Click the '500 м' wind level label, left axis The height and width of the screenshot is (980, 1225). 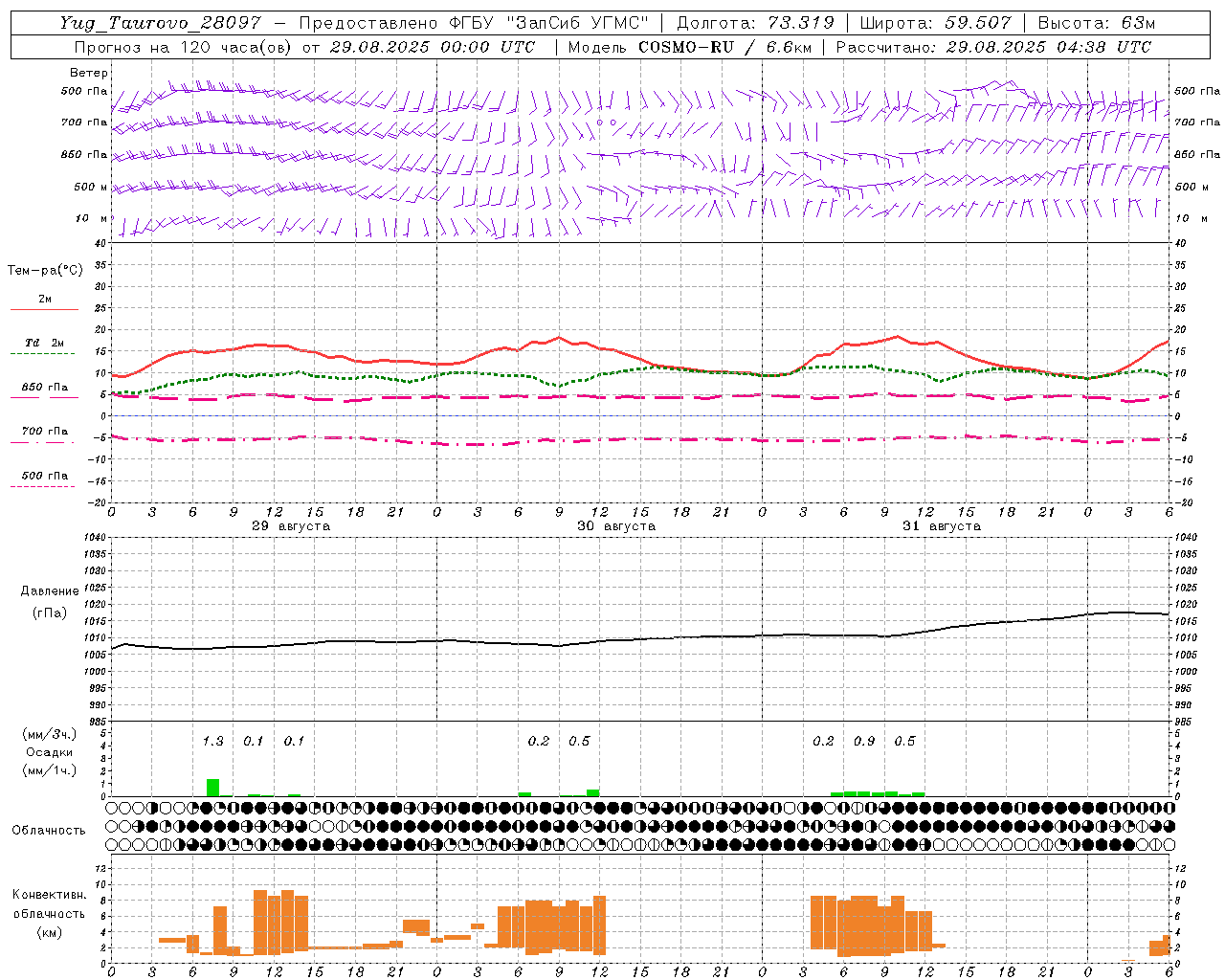(x=91, y=187)
